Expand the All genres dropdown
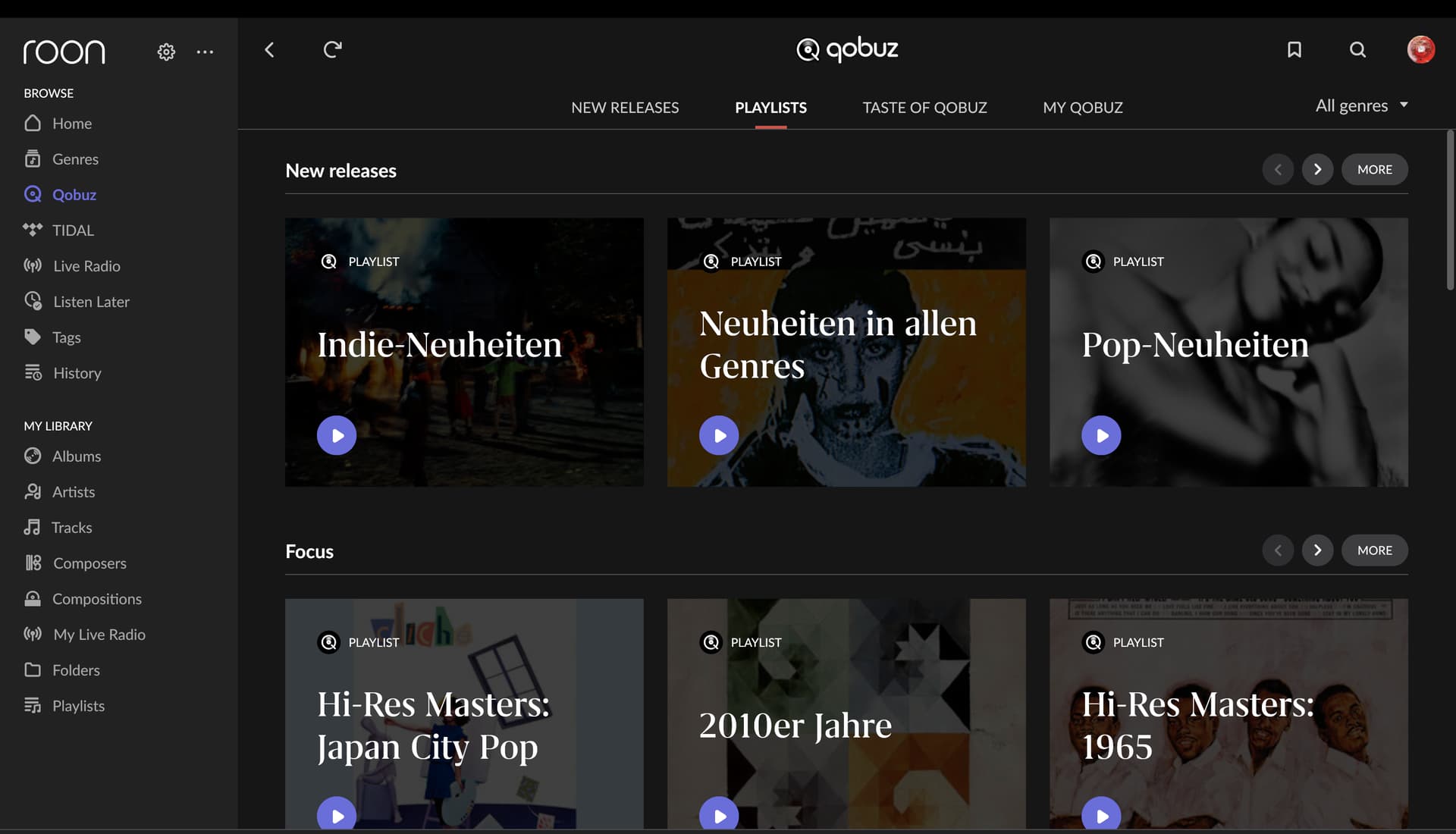 click(x=1361, y=106)
